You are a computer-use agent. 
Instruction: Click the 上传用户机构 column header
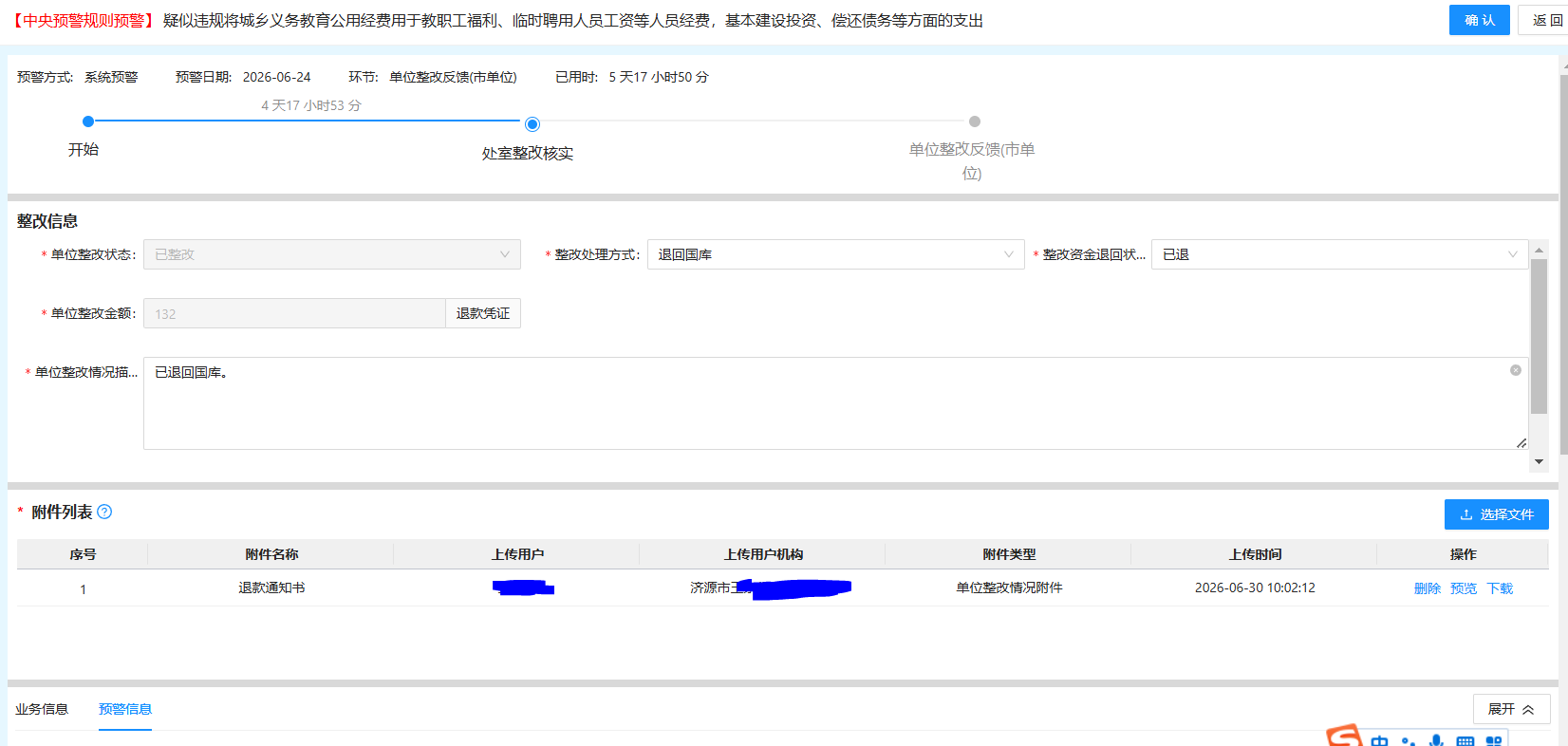(x=763, y=554)
